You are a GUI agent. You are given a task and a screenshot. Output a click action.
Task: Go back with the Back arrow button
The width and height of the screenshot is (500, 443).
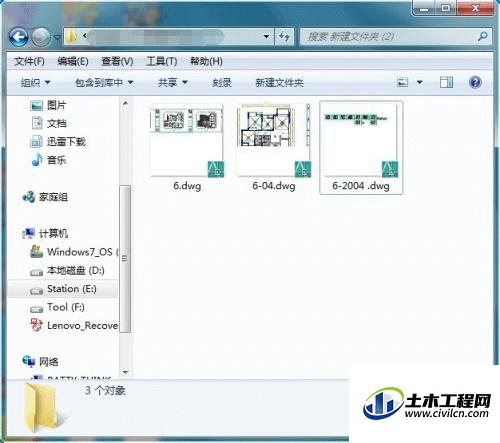point(18,37)
